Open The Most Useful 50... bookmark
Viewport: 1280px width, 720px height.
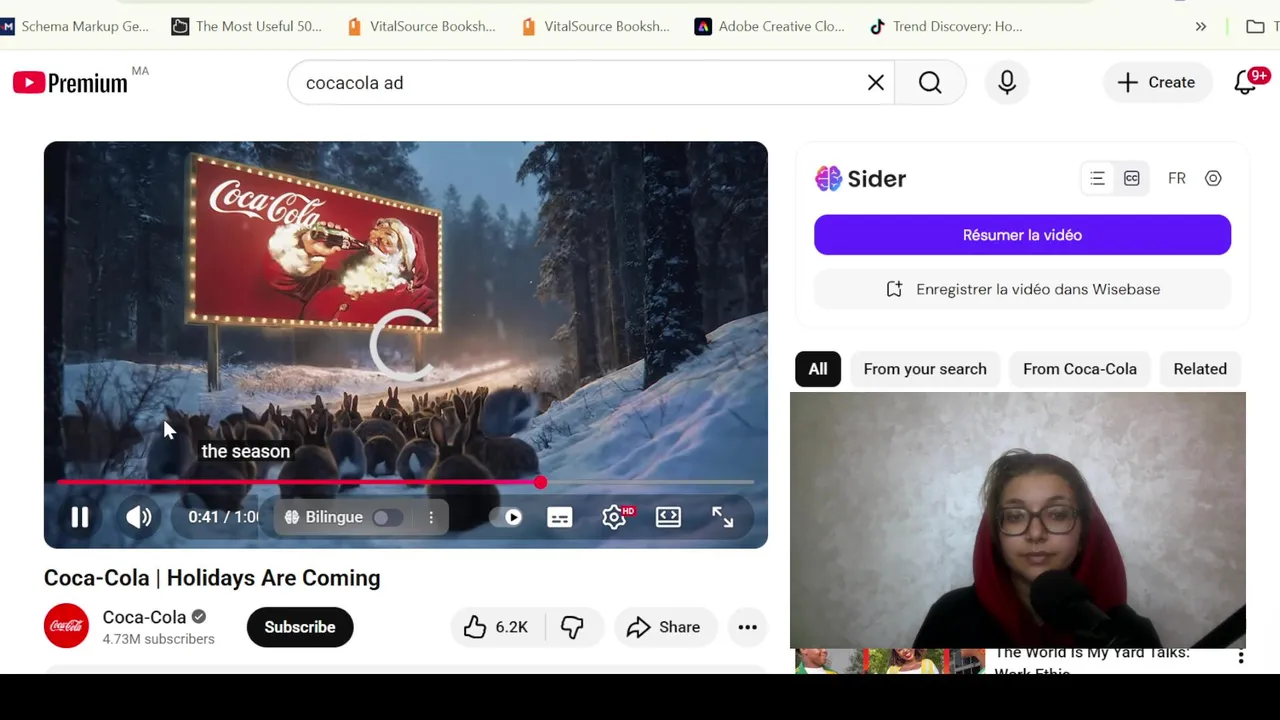pyautogui.click(x=247, y=26)
